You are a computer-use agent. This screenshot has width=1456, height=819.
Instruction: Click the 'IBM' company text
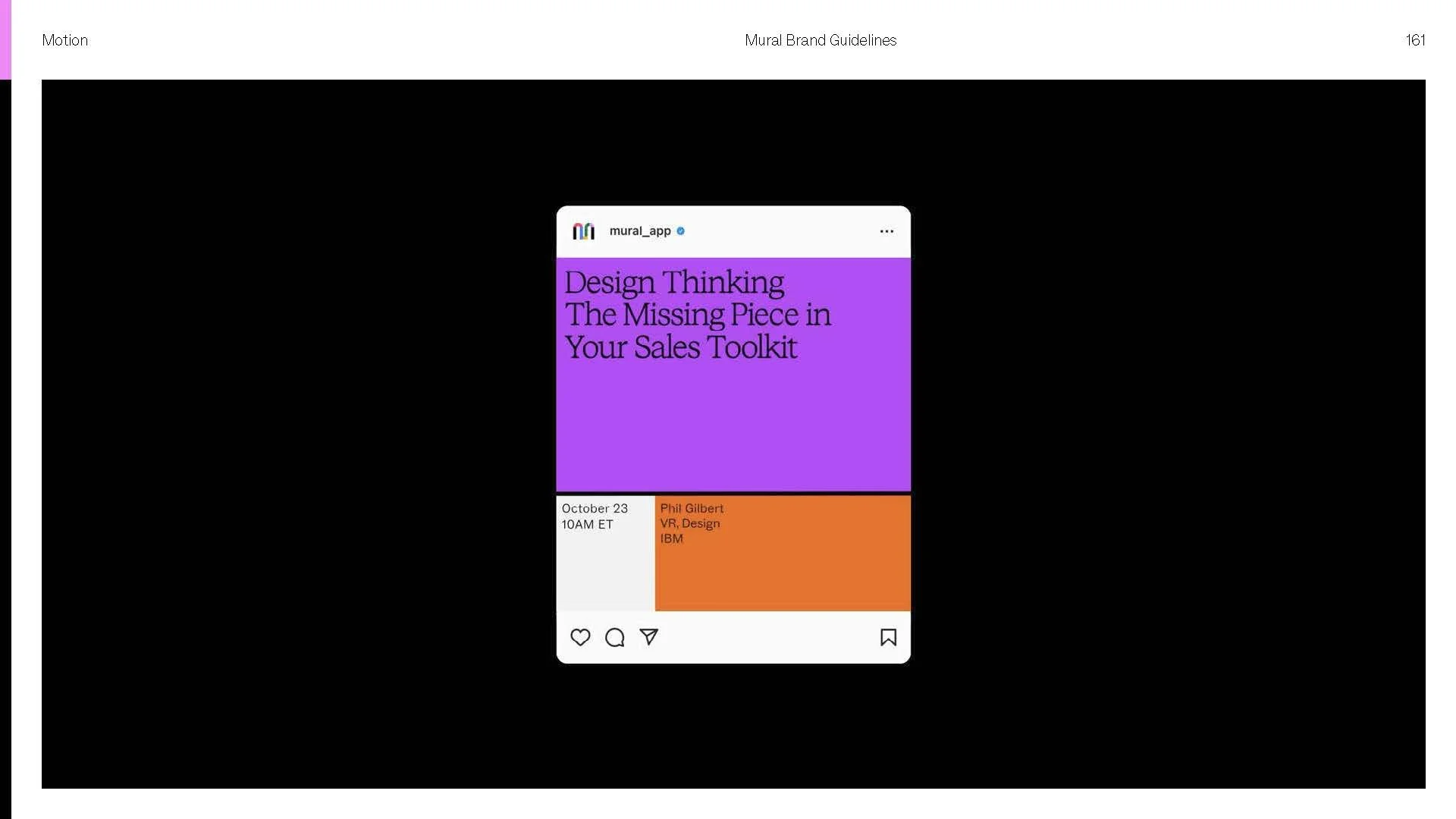(671, 538)
